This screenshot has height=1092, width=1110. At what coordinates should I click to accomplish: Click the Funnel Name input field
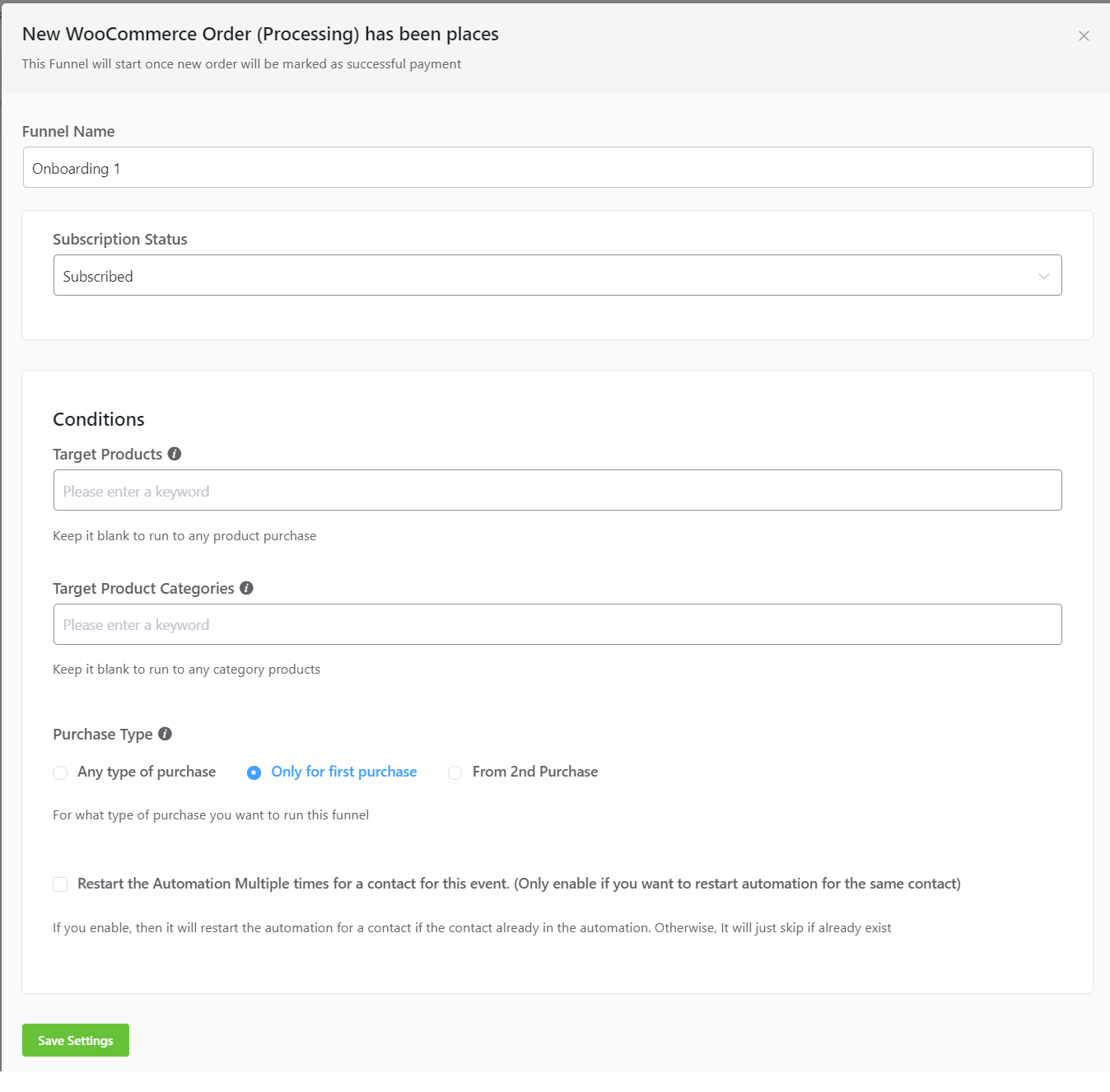(x=557, y=167)
